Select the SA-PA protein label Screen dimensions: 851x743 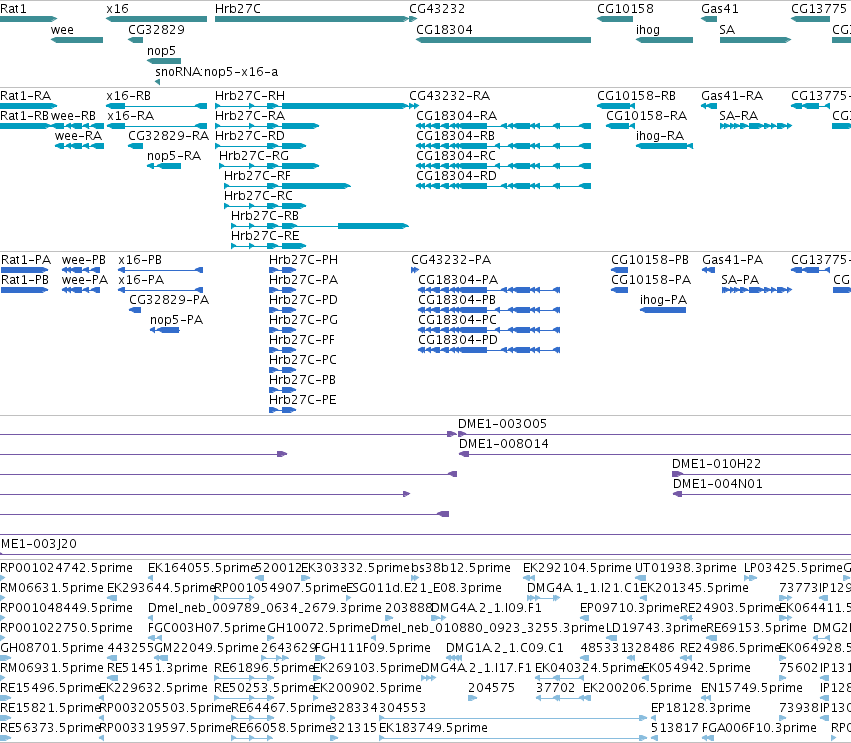coord(740,280)
